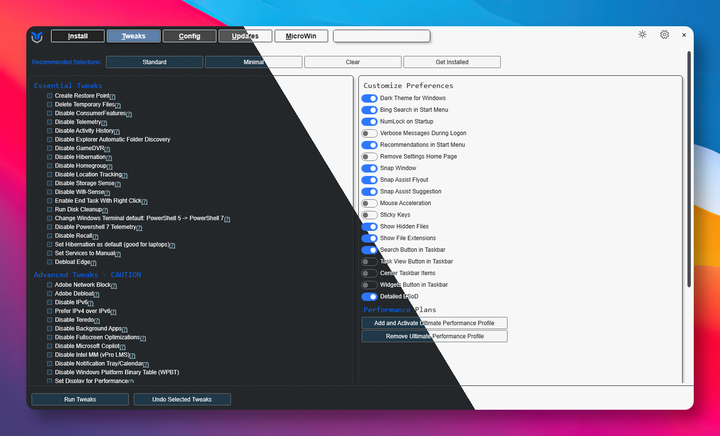Click the Essential Tweaks heading

click(68, 85)
